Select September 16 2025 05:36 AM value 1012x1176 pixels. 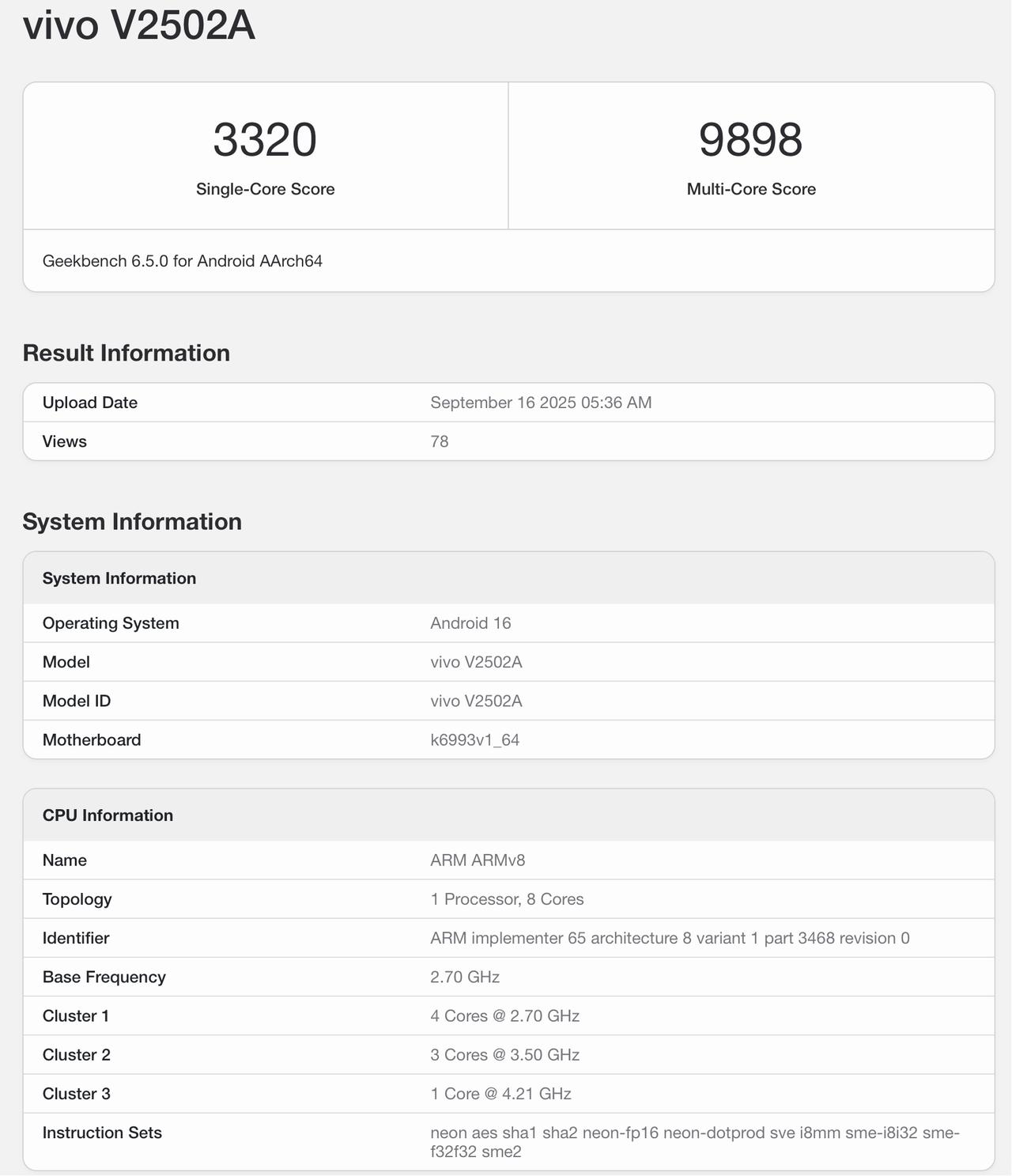click(x=541, y=403)
